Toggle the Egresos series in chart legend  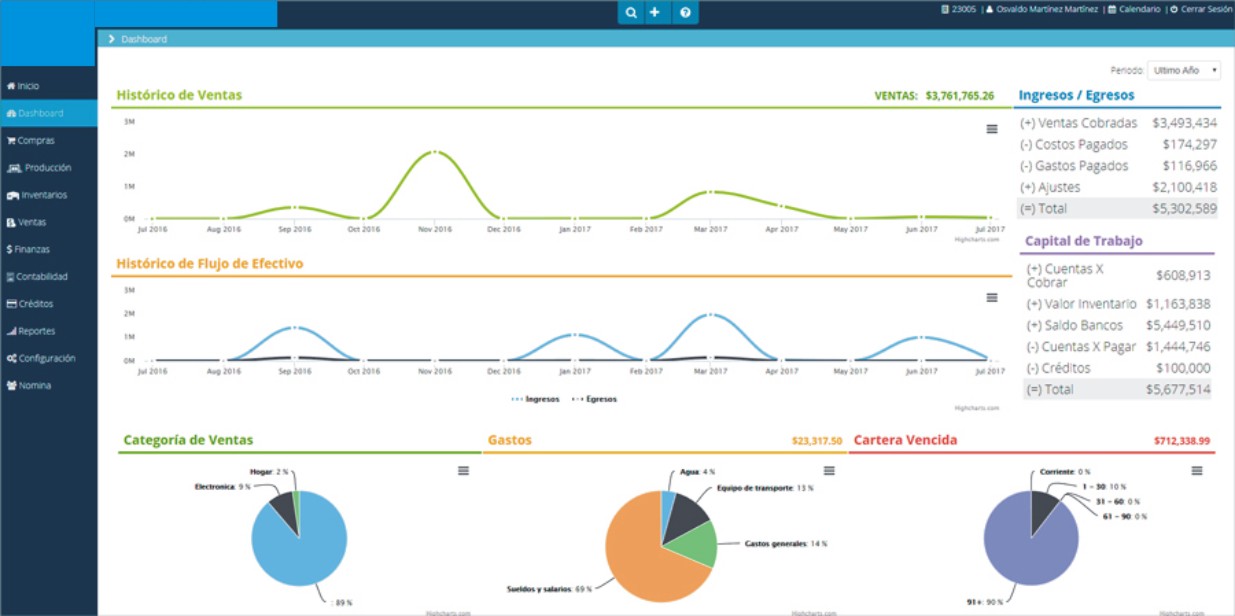coord(595,399)
